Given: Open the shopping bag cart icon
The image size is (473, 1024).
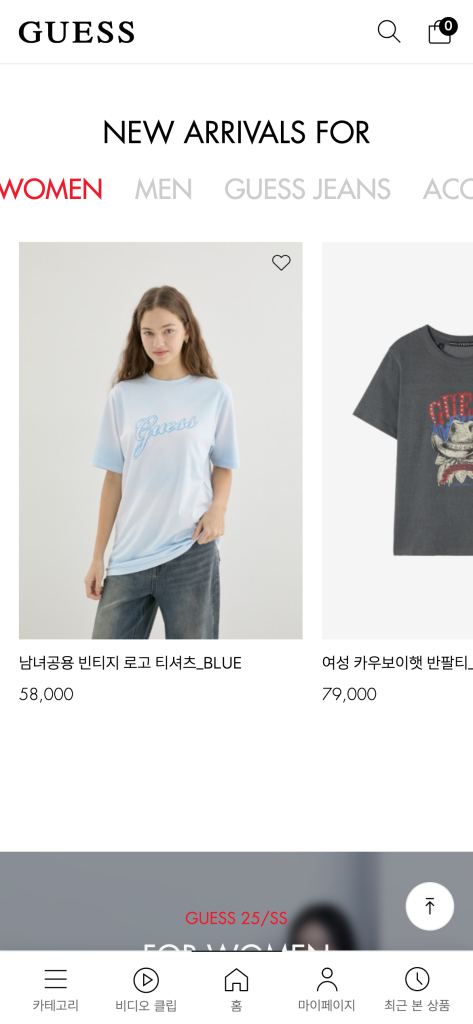Looking at the screenshot, I should coord(441,31).
